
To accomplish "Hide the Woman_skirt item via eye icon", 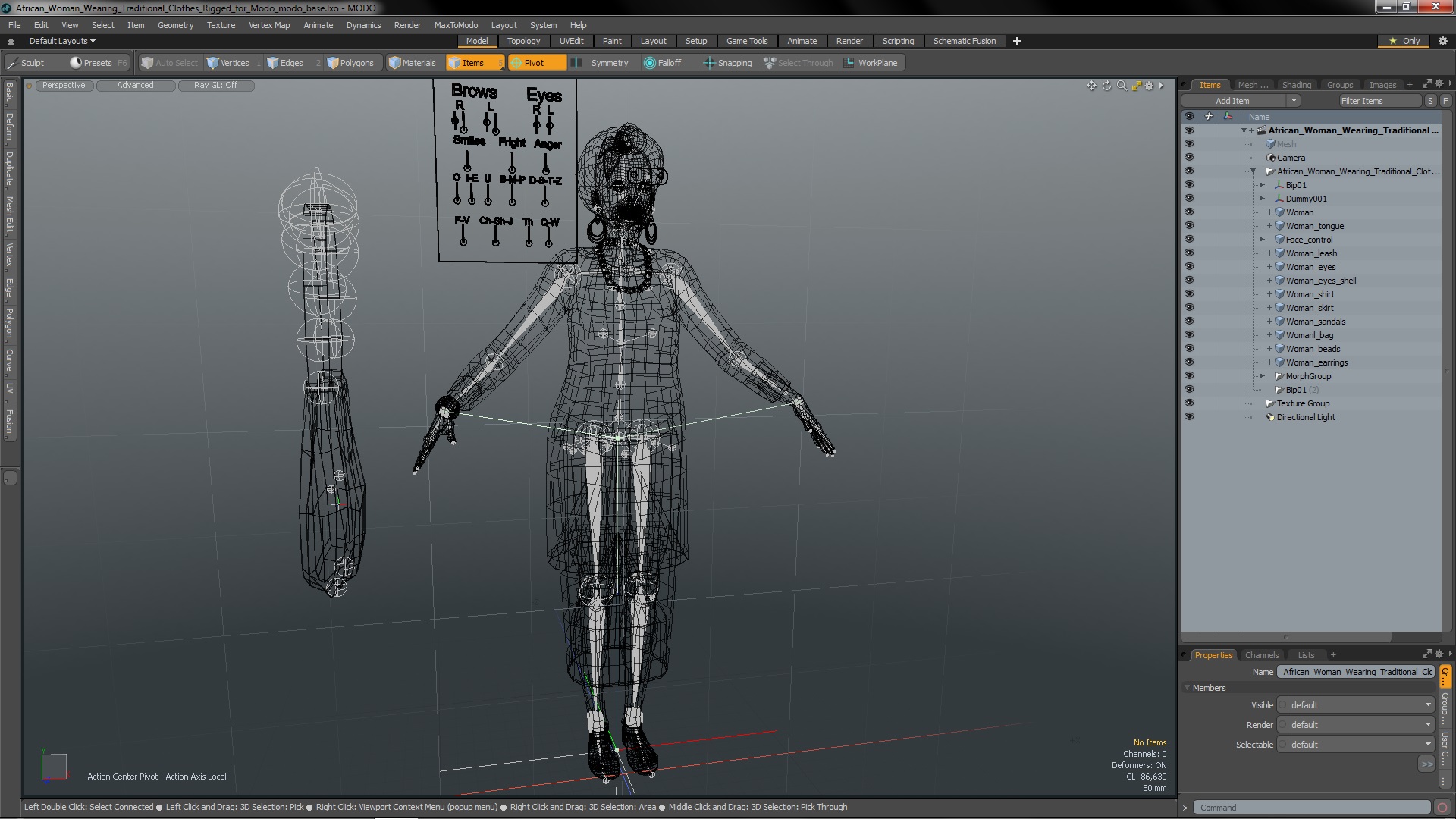I will pos(1188,308).
